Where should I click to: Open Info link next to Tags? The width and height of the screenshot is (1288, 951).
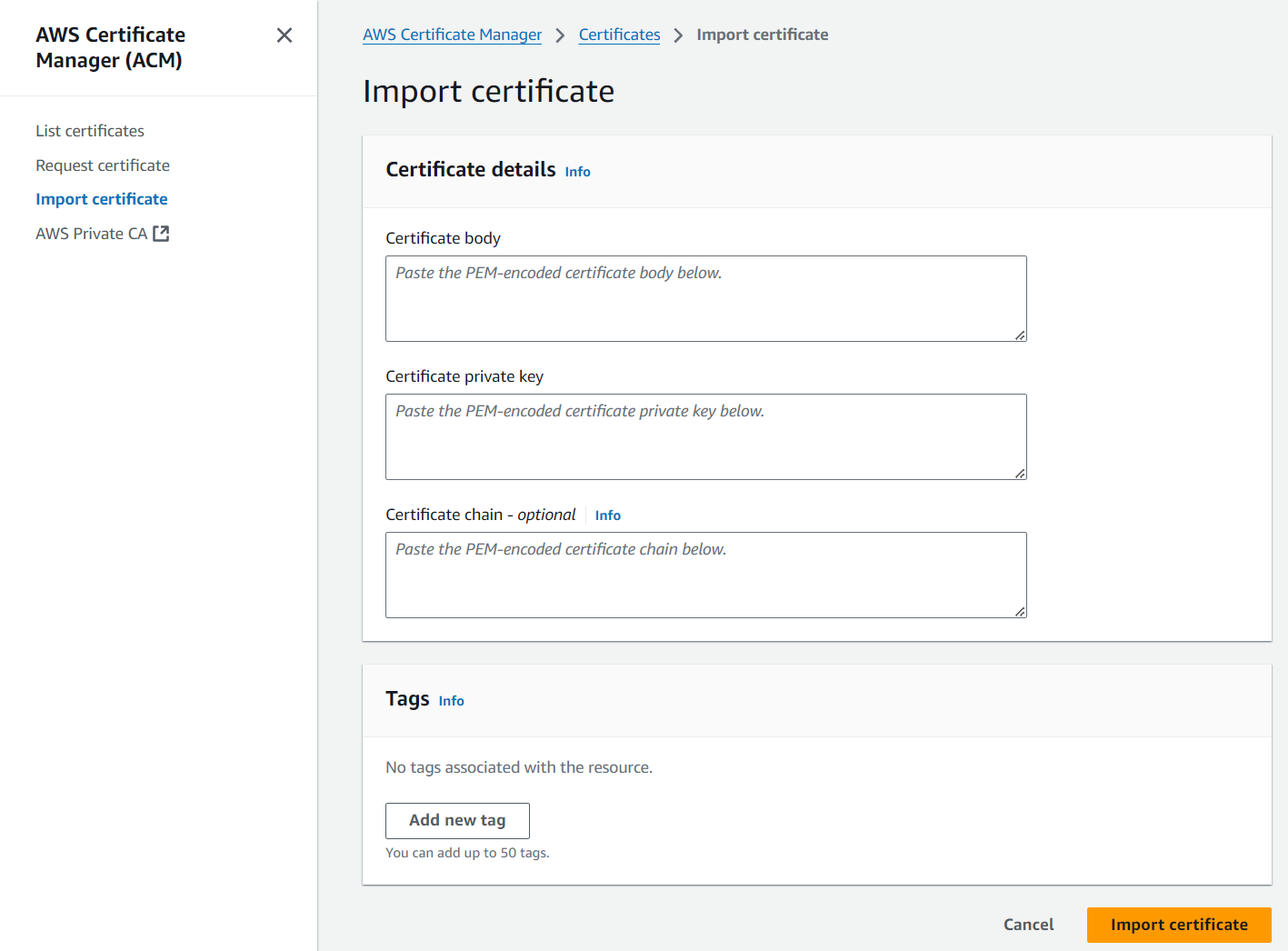pos(451,701)
